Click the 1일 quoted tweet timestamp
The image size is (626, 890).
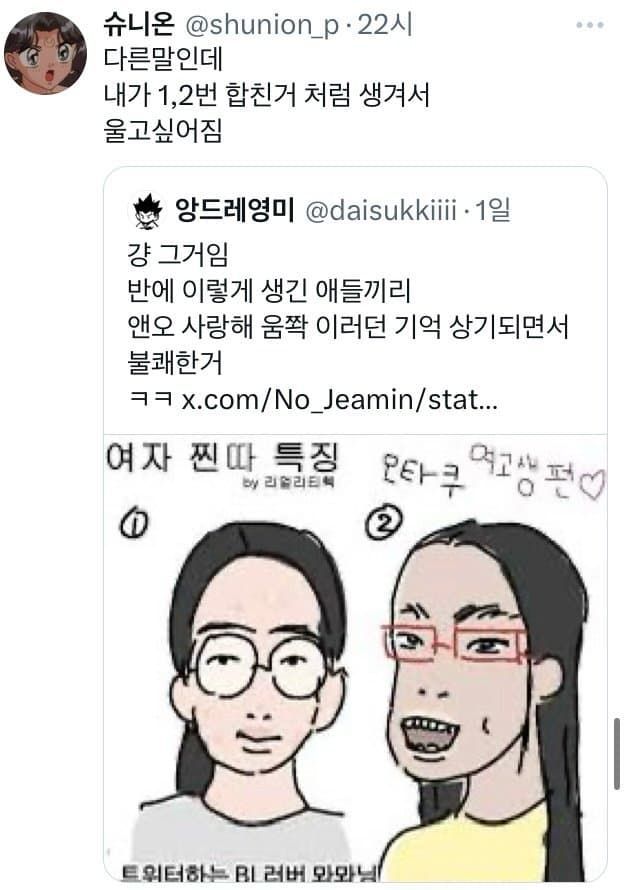click(x=493, y=210)
